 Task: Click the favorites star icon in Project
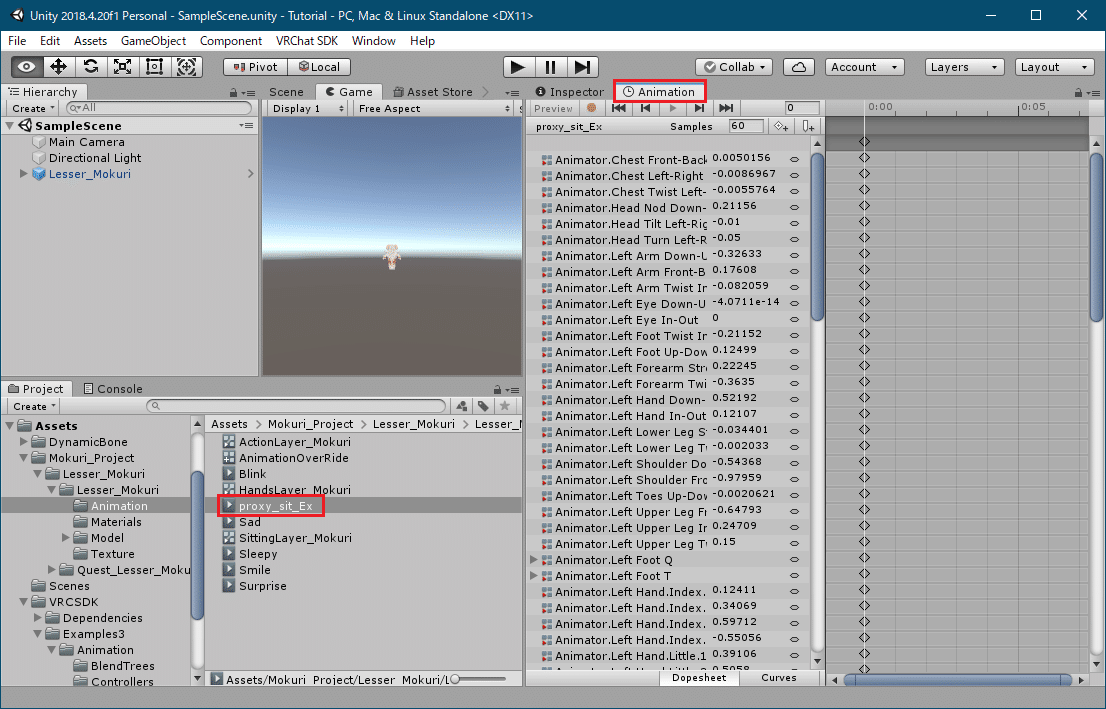504,406
